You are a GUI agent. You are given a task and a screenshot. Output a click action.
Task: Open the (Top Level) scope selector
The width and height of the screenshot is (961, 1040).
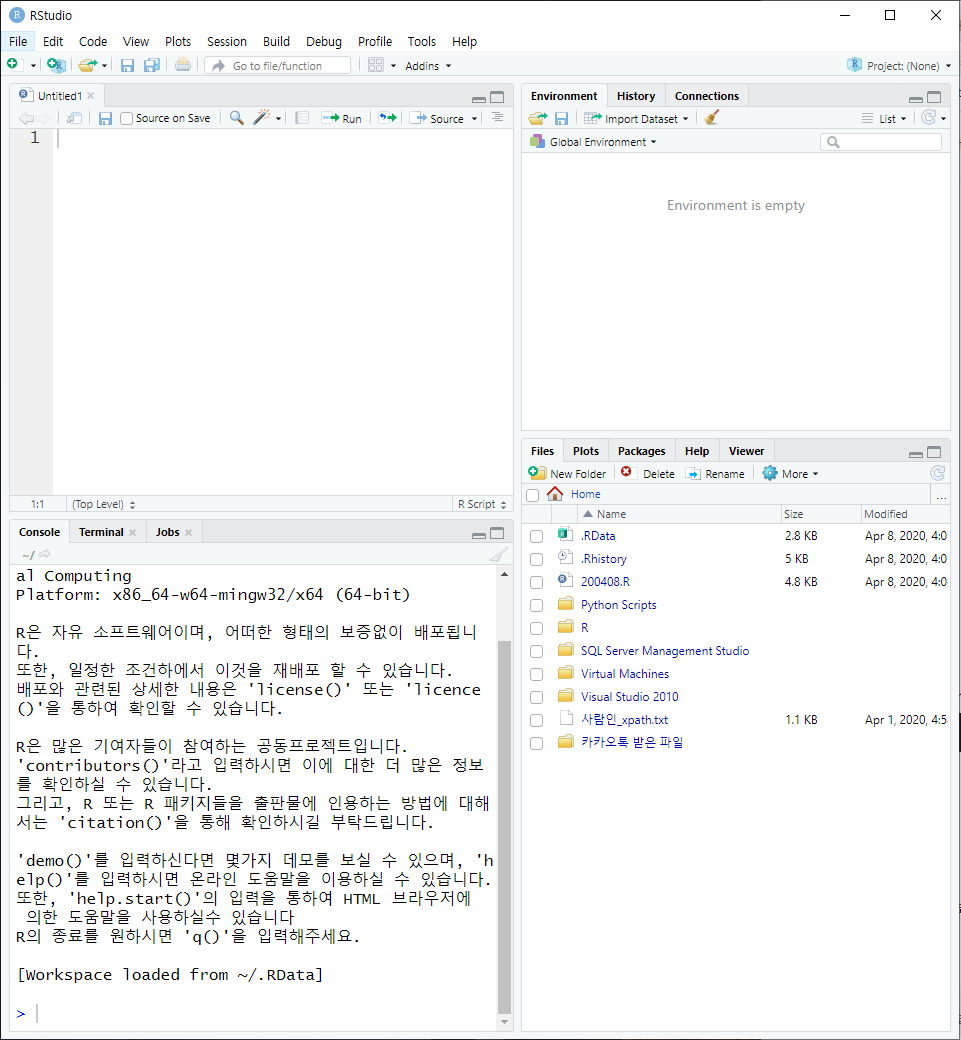(x=103, y=504)
